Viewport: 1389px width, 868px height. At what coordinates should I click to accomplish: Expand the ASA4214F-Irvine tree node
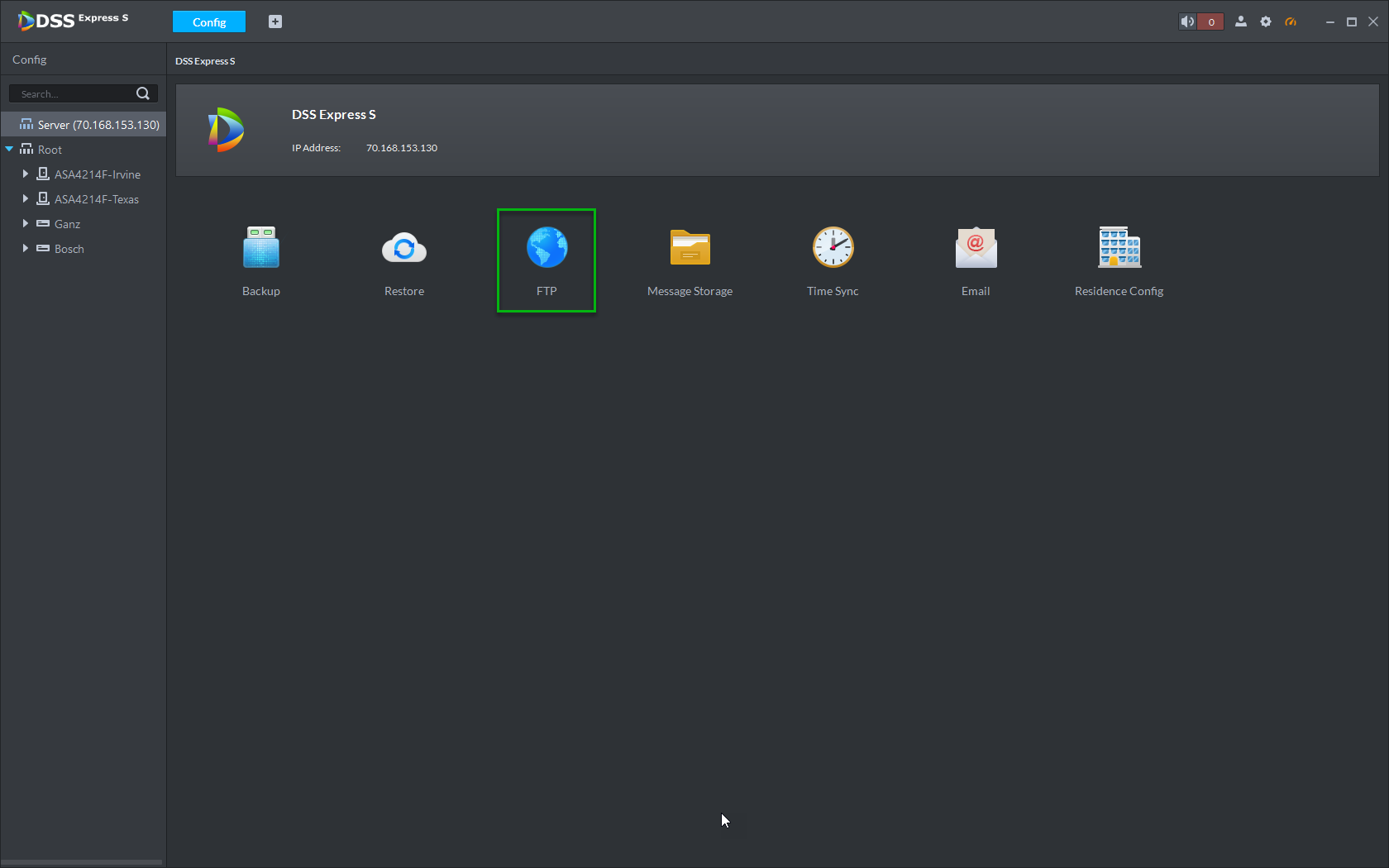(x=25, y=174)
